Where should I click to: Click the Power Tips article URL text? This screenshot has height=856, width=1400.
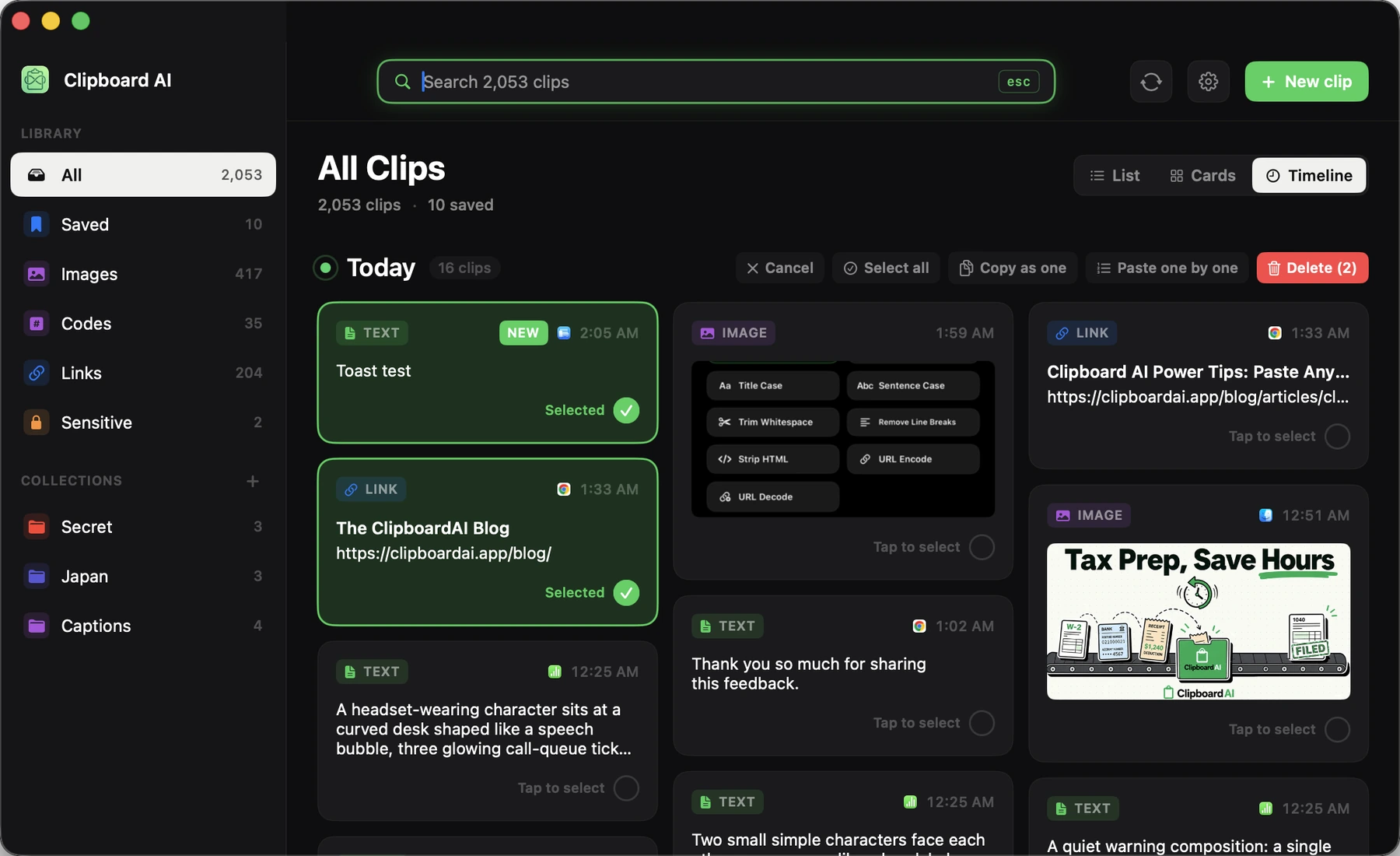(1198, 397)
